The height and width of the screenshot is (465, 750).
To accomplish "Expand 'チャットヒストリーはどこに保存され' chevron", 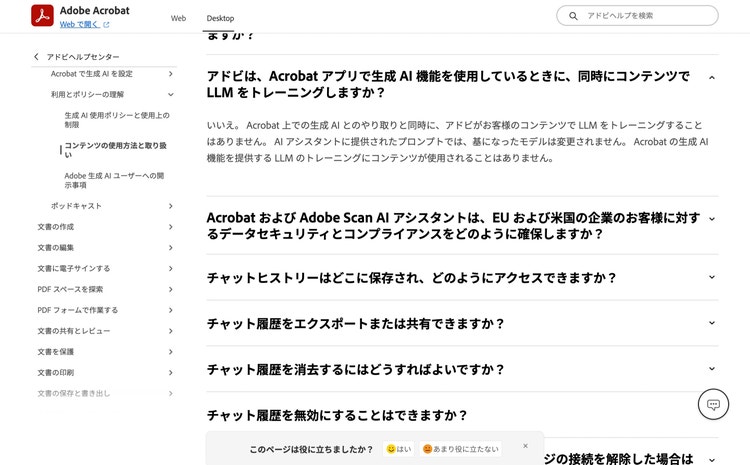I will [x=712, y=277].
